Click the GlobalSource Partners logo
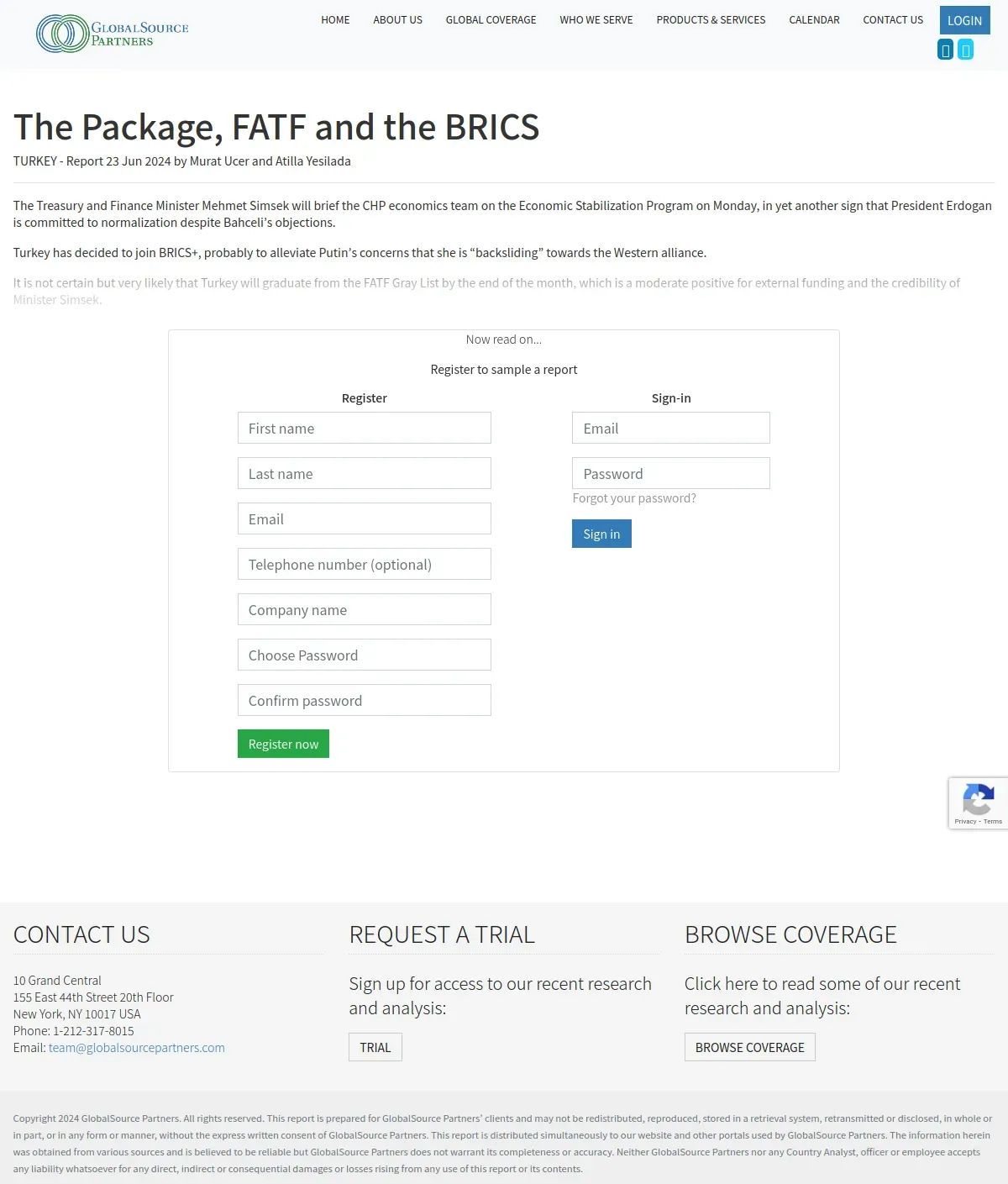This screenshot has width=1008, height=1184. point(113,34)
